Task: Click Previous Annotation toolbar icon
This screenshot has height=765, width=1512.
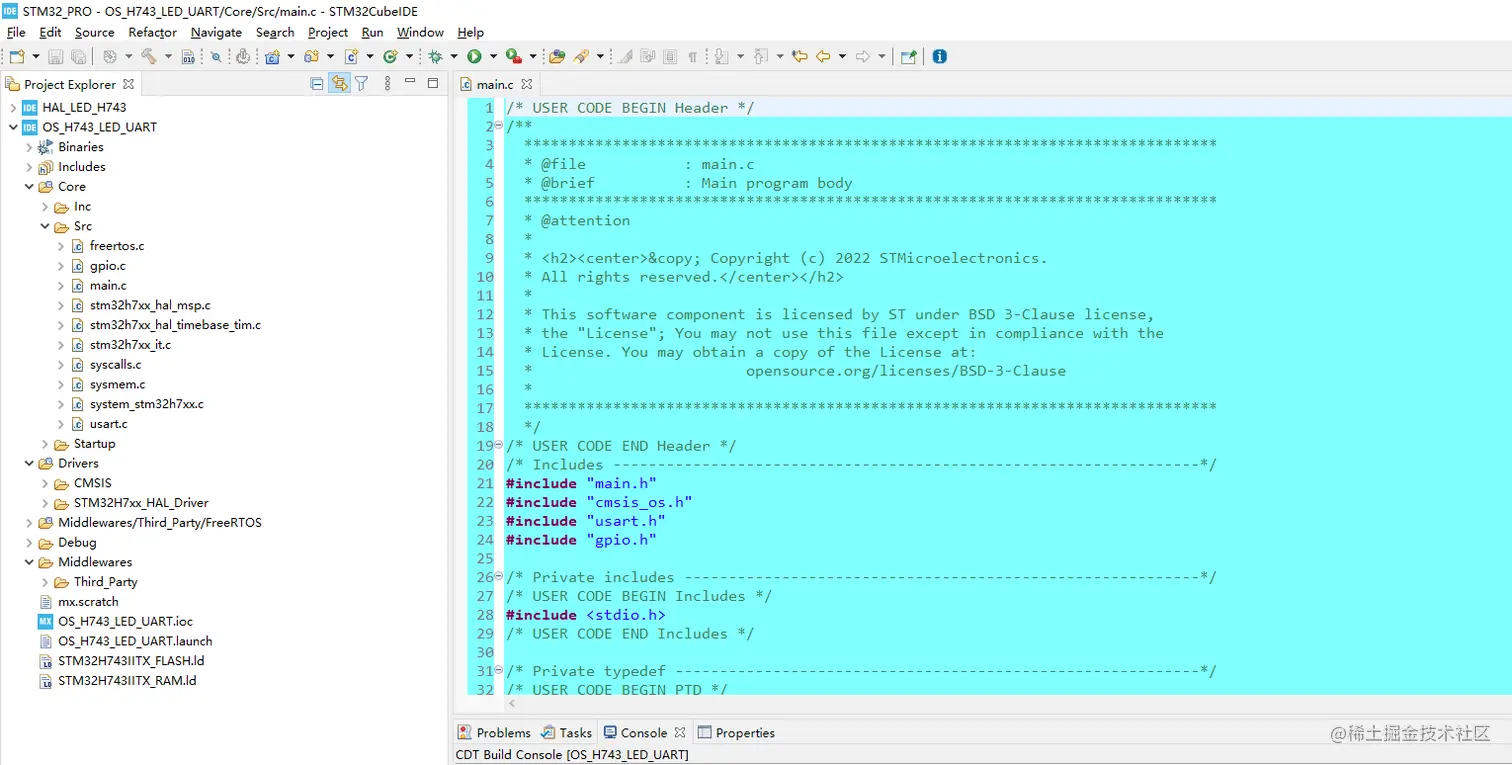Action: pyautogui.click(x=761, y=57)
